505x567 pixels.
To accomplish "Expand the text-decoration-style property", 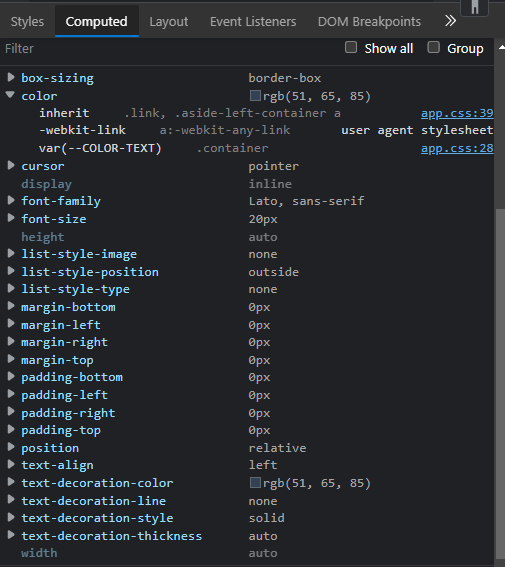I will 11,517.
